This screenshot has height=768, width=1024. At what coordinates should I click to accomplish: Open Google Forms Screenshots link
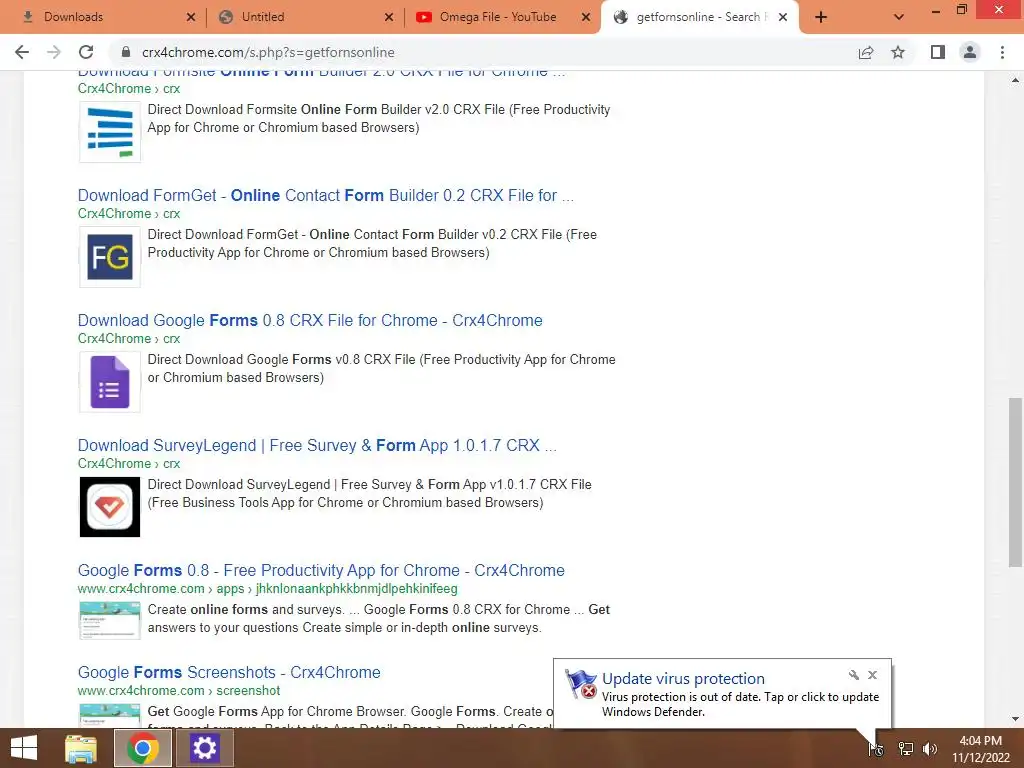229,672
